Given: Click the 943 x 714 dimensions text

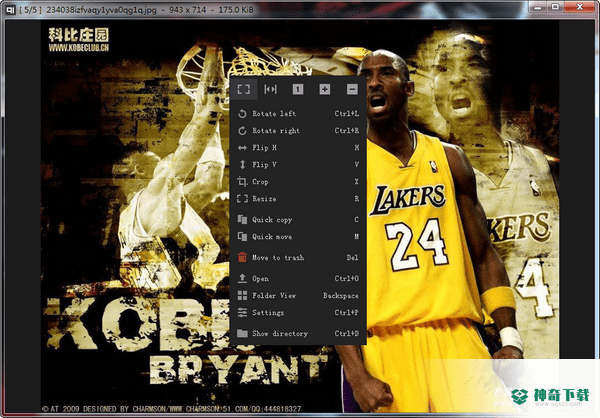Looking at the screenshot, I should (x=188, y=10).
